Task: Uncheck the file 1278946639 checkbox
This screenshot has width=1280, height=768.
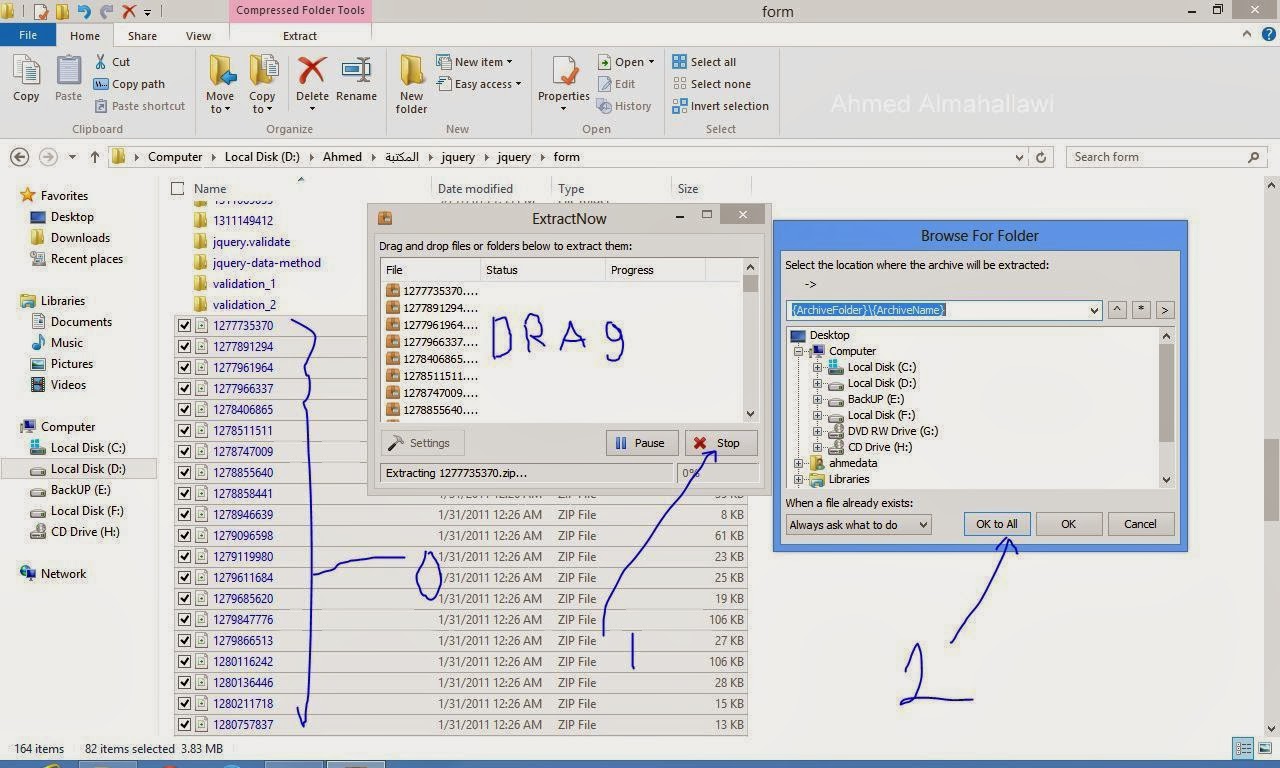Action: point(184,515)
